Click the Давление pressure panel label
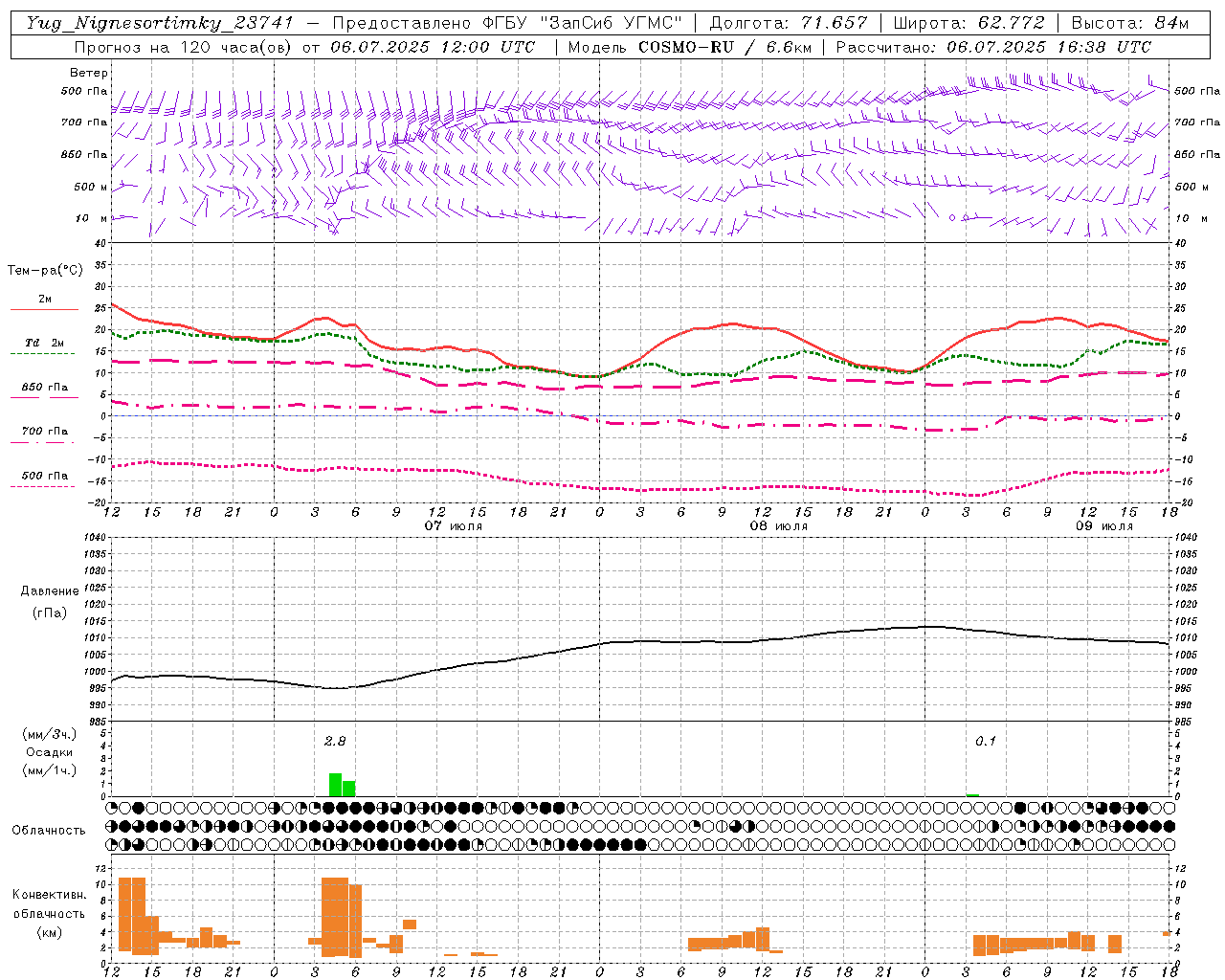The image size is (1225, 980). [49, 591]
